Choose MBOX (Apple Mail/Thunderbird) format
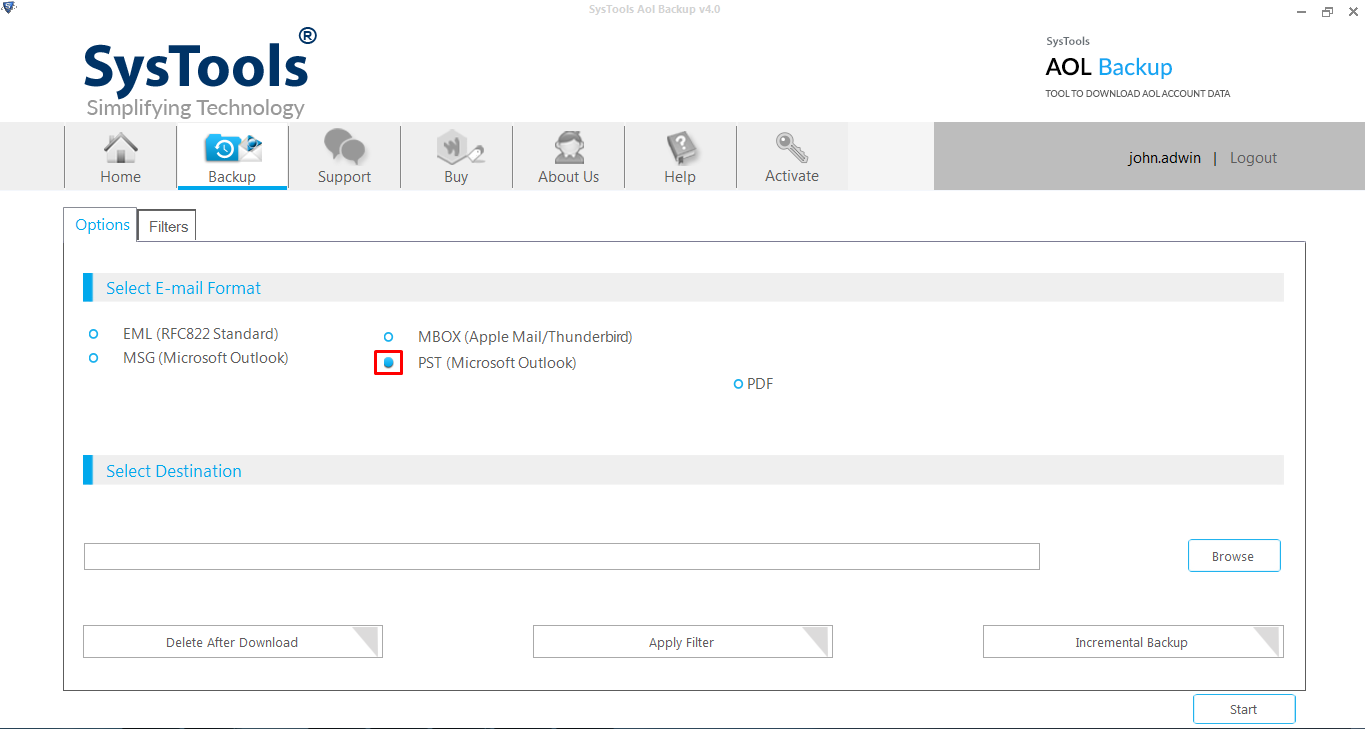1365x729 pixels. pyautogui.click(x=388, y=337)
